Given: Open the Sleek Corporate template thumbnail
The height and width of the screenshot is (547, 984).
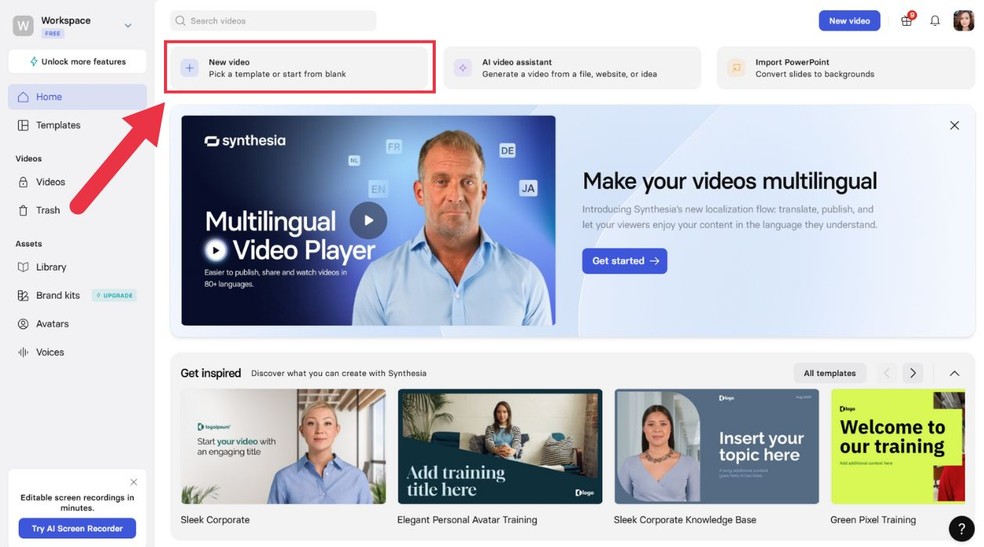Looking at the screenshot, I should 283,447.
